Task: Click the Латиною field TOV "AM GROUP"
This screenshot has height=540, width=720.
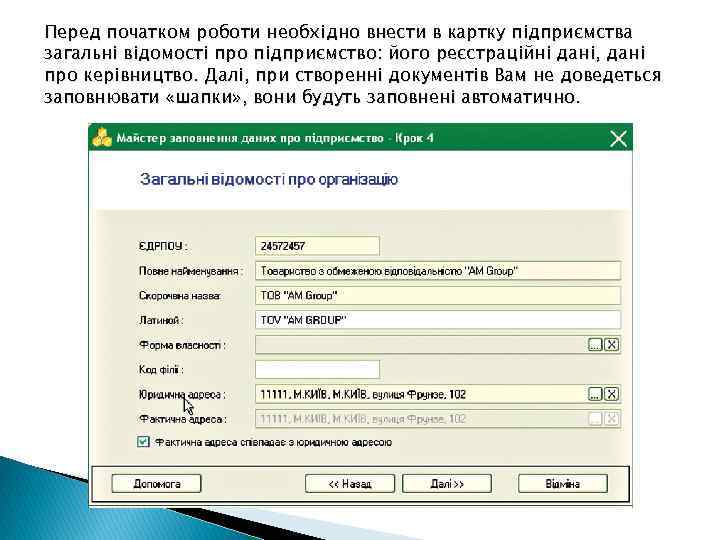Action: [438, 320]
